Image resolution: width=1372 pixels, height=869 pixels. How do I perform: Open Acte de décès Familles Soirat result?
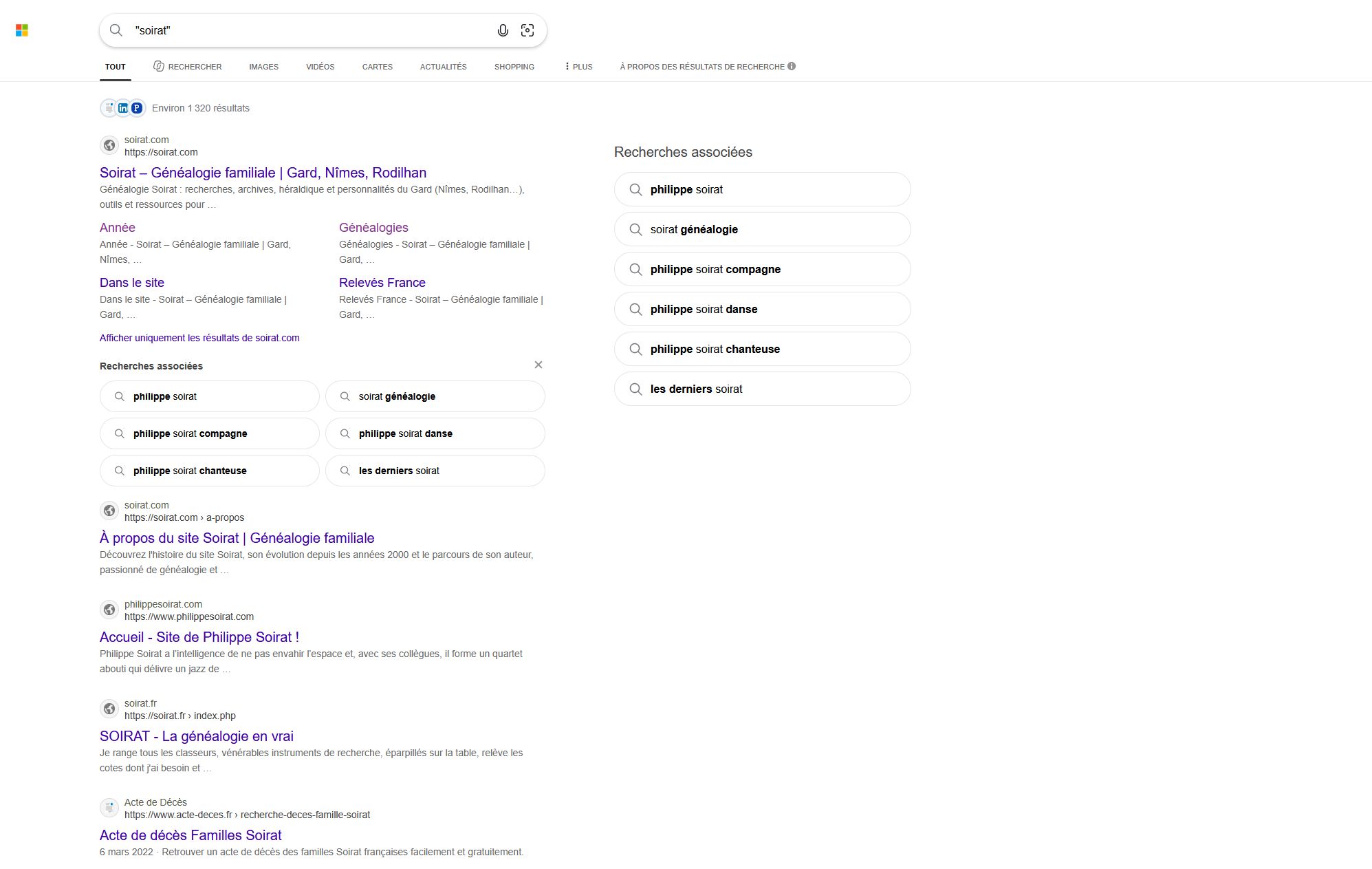pyautogui.click(x=190, y=835)
